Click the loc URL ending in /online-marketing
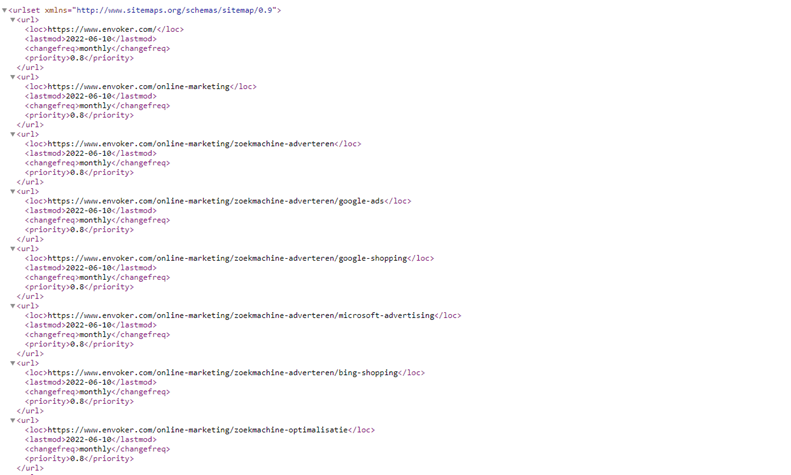The width and height of the screenshot is (791, 475). click(139, 87)
